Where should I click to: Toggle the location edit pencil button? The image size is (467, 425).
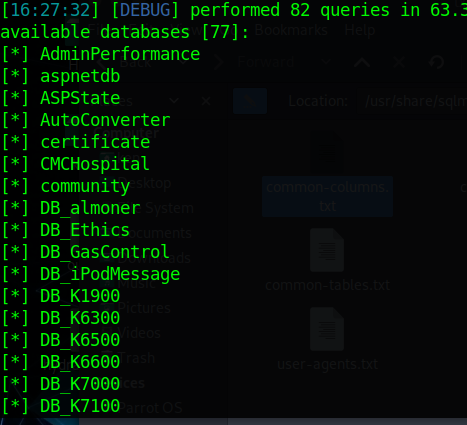click(x=250, y=101)
